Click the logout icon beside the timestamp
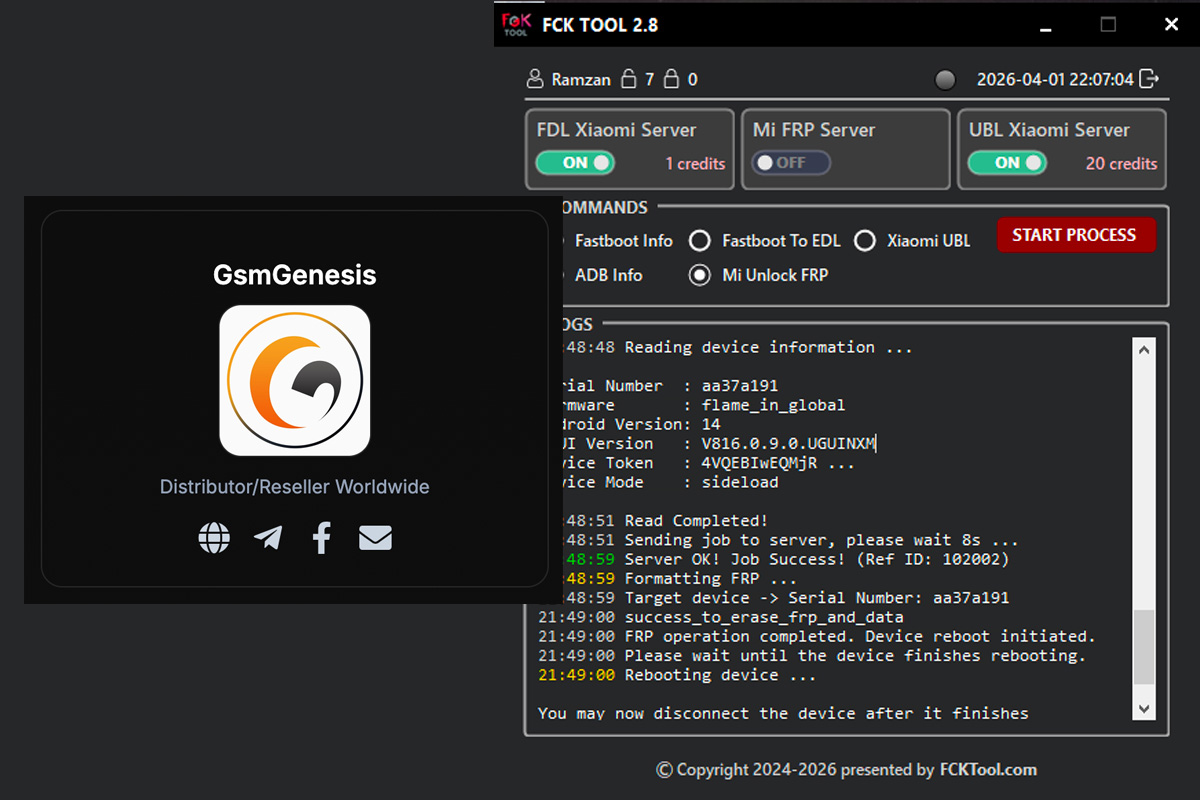 1149,79
